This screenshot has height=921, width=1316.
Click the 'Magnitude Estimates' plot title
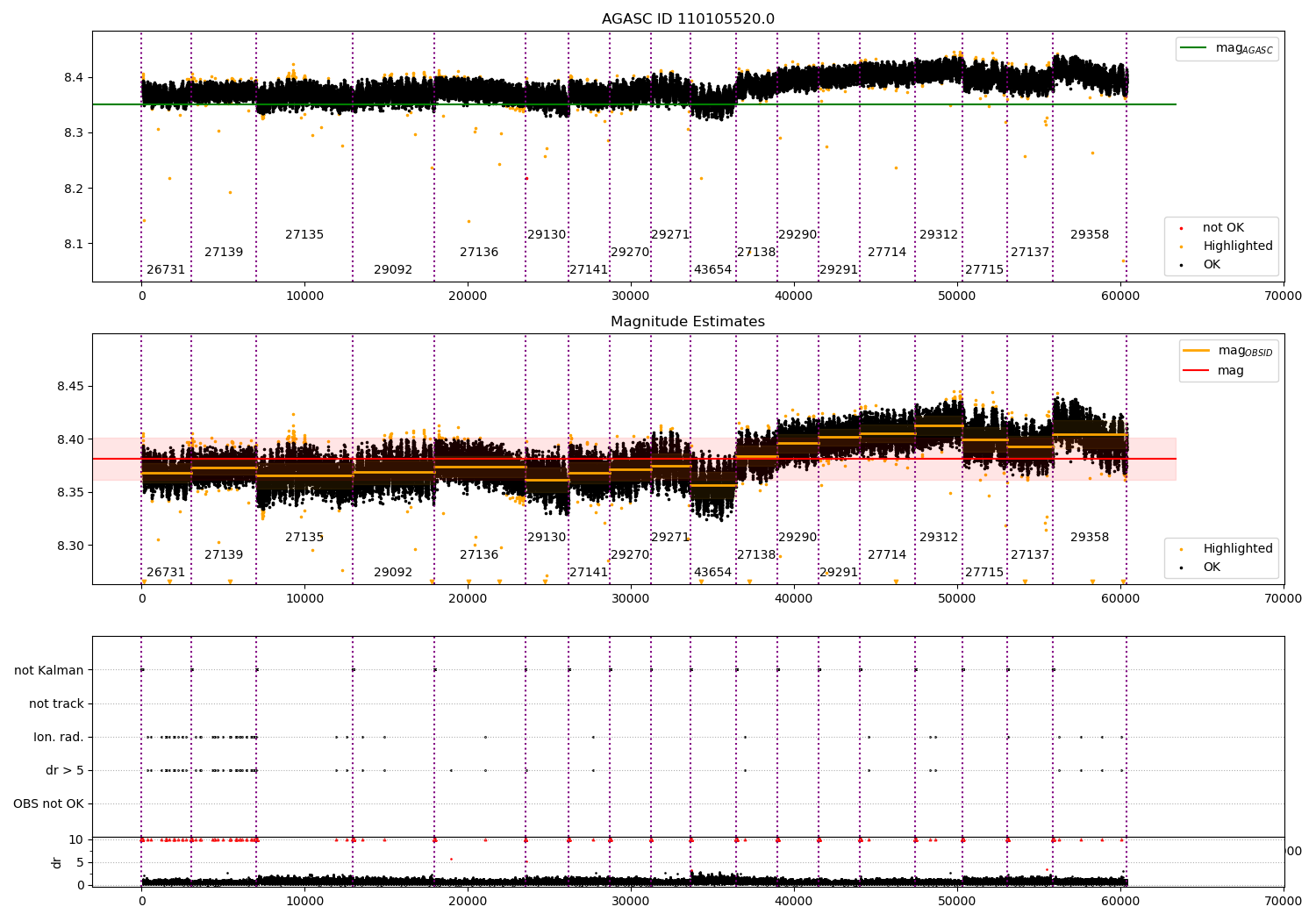point(688,322)
